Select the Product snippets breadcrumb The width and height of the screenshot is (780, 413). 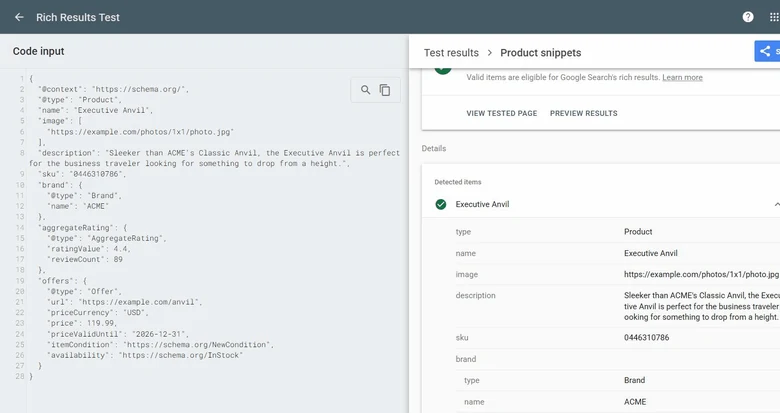[x=541, y=53]
